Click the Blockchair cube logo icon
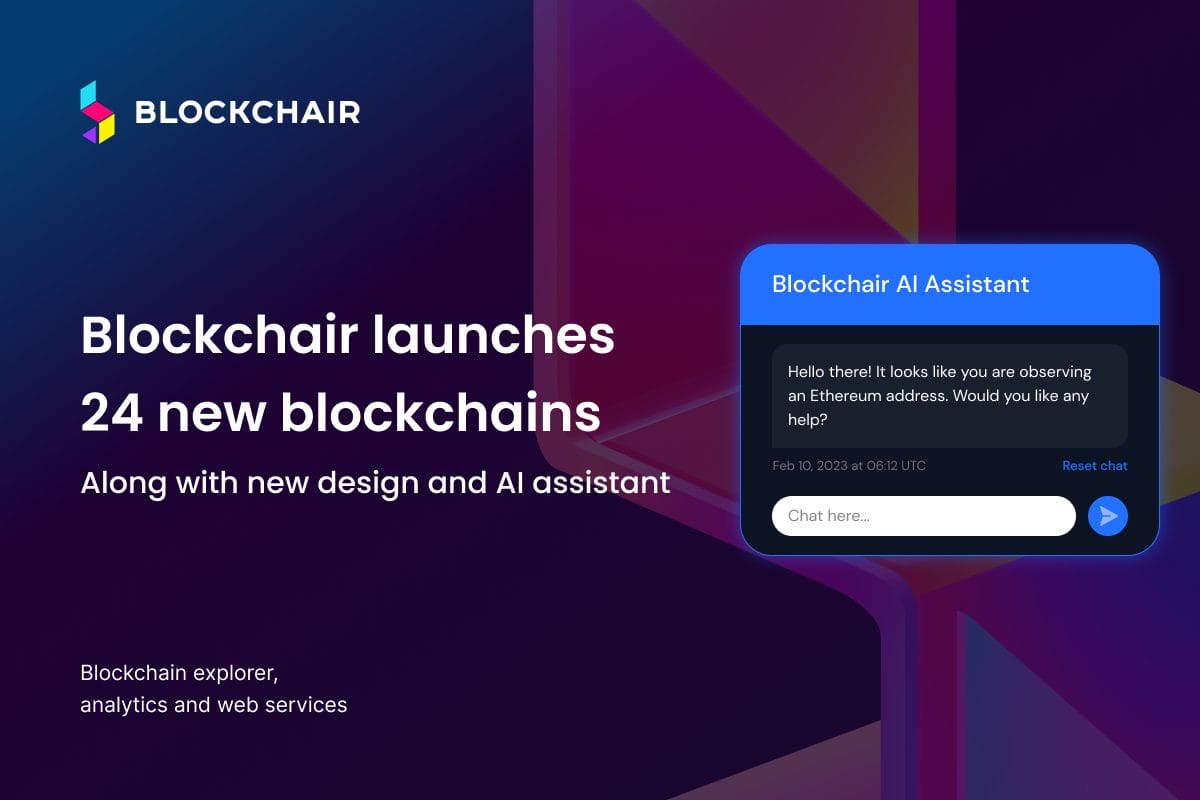Image resolution: width=1200 pixels, height=800 pixels. coord(98,112)
